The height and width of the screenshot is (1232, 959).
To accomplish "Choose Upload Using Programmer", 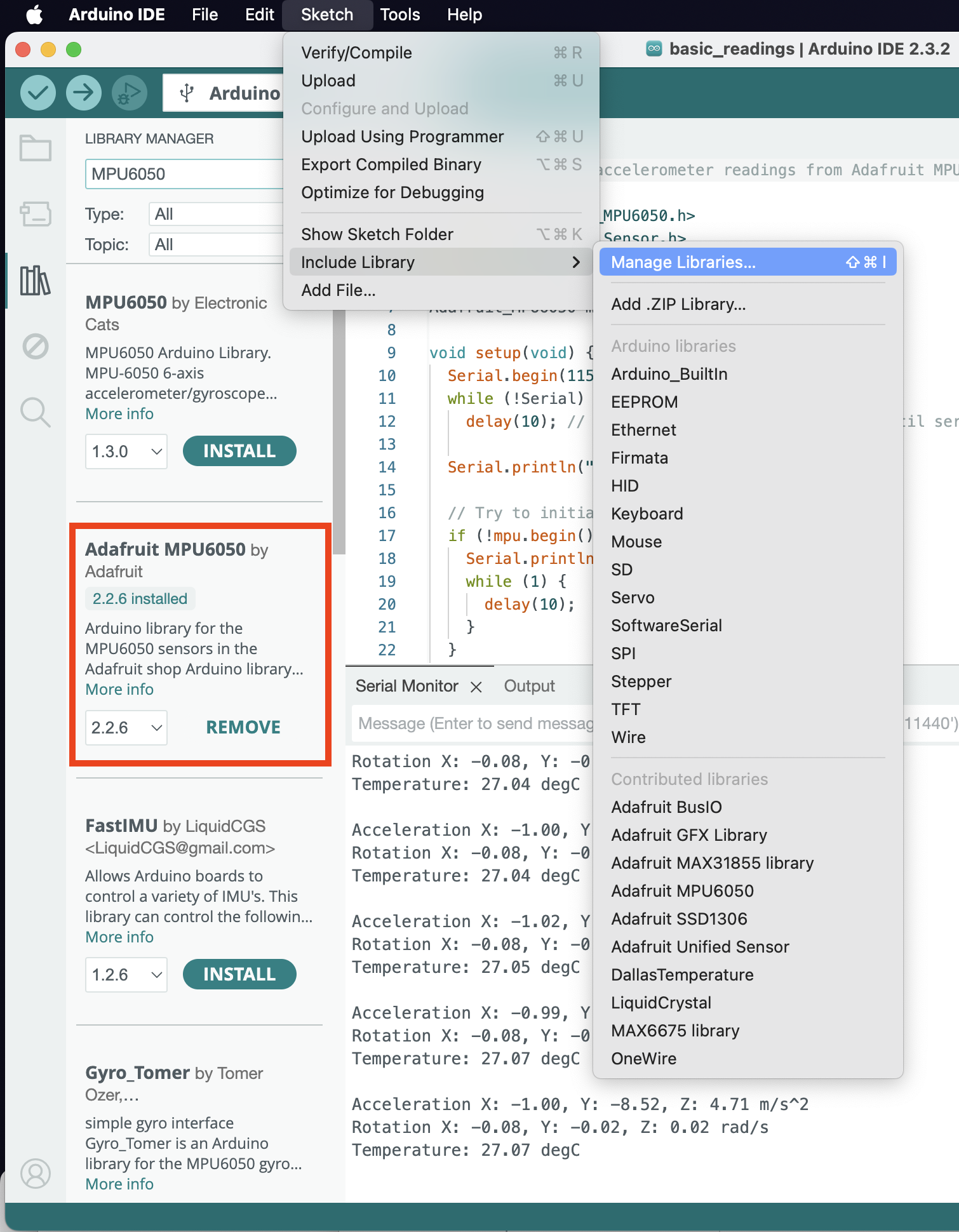I will click(x=441, y=137).
